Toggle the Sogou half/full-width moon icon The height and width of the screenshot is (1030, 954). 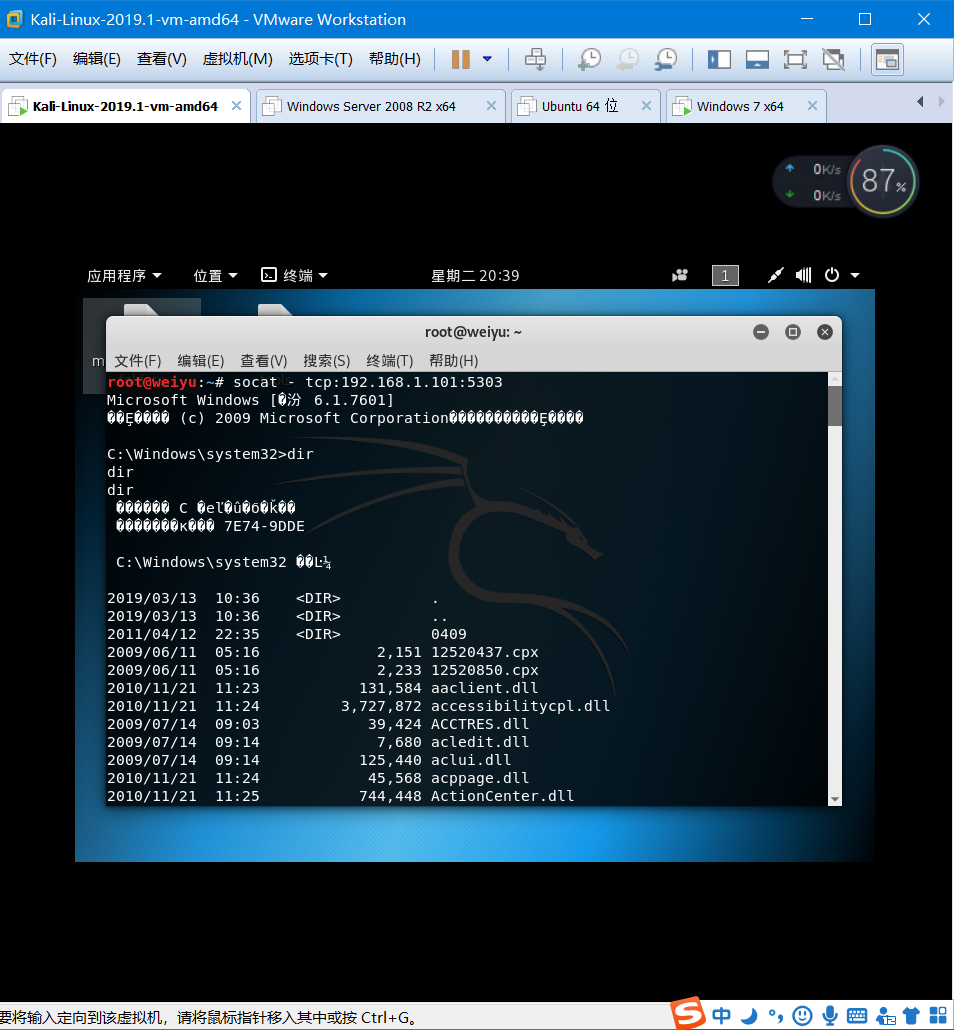pos(748,1016)
